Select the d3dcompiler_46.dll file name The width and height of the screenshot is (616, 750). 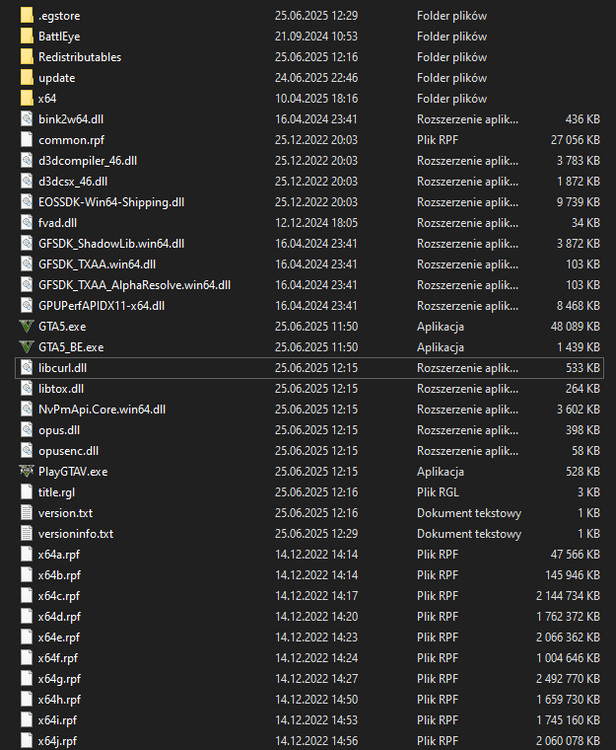click(88, 161)
